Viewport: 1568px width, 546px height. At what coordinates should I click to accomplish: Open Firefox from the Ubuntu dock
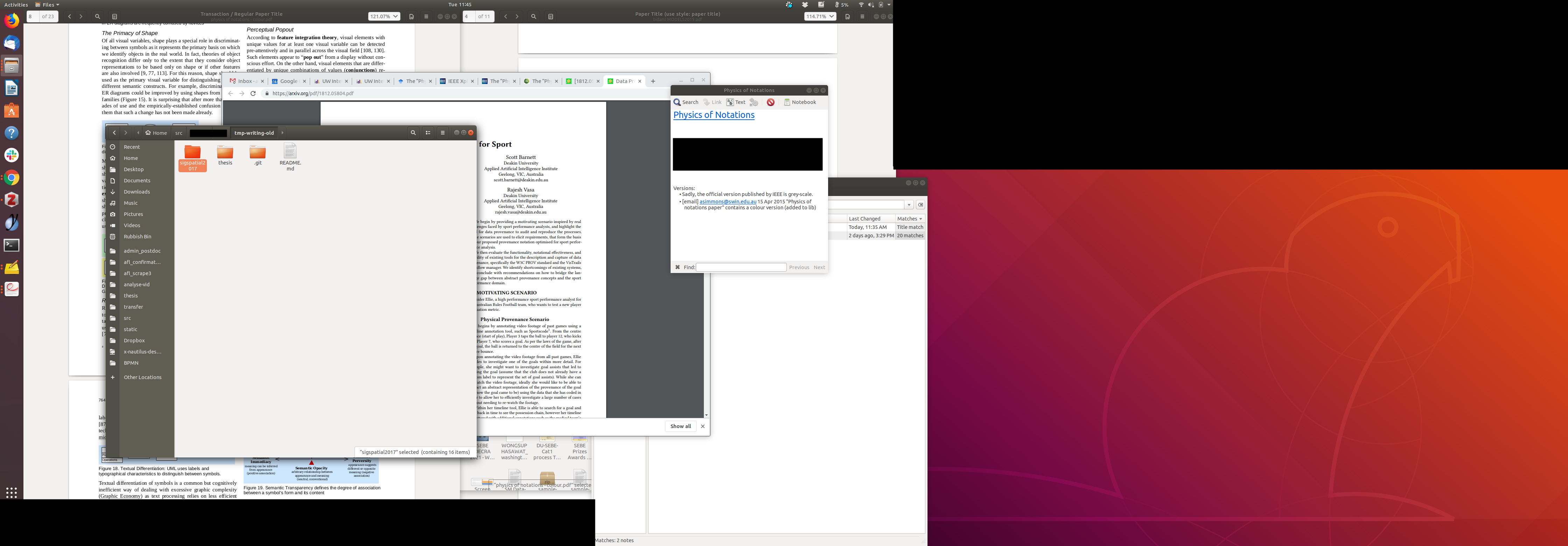12,21
